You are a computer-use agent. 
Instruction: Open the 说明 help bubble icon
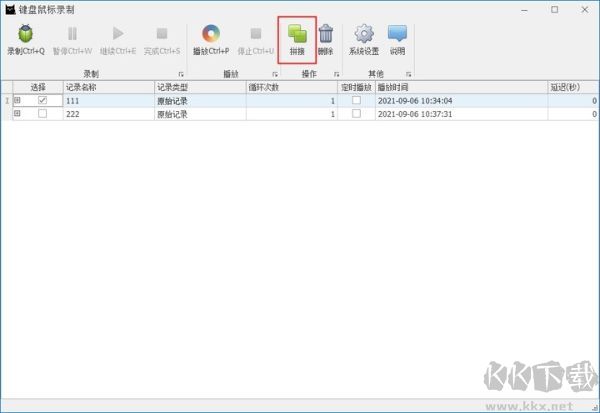tap(397, 34)
